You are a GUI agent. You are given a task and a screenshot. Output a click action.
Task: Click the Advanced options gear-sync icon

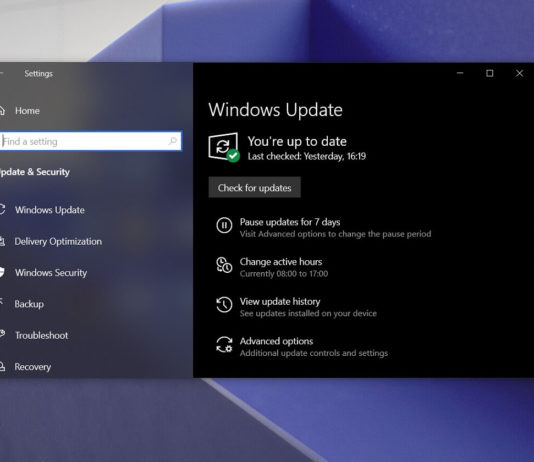[224, 344]
